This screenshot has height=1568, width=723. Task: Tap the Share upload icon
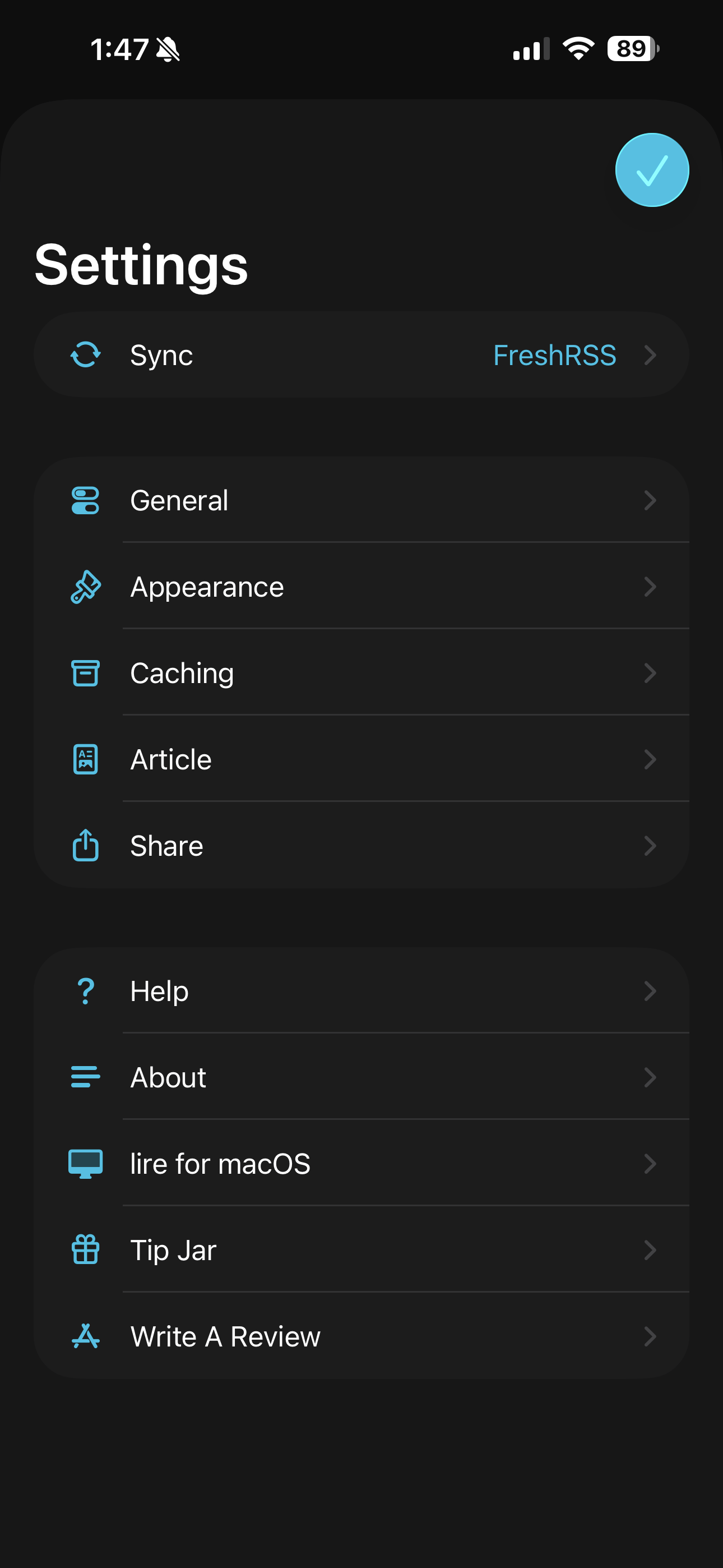coord(85,846)
